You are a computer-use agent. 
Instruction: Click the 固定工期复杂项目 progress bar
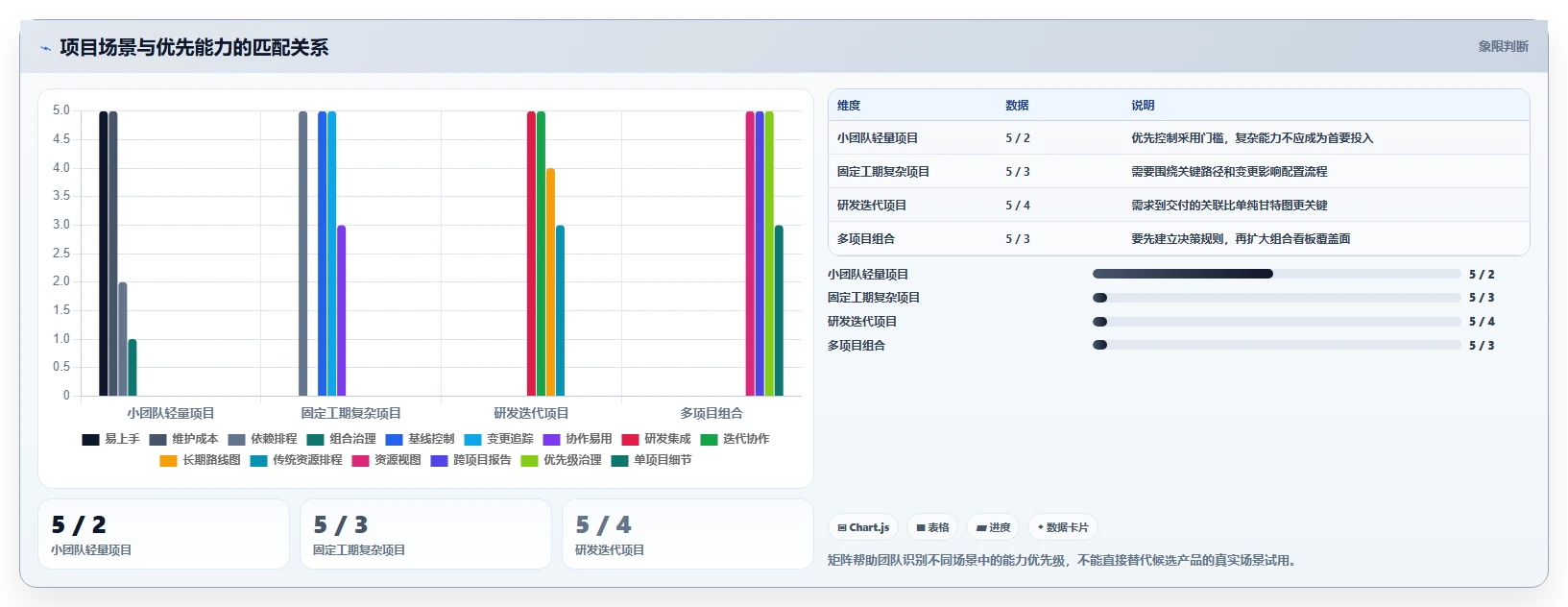tap(1276, 298)
